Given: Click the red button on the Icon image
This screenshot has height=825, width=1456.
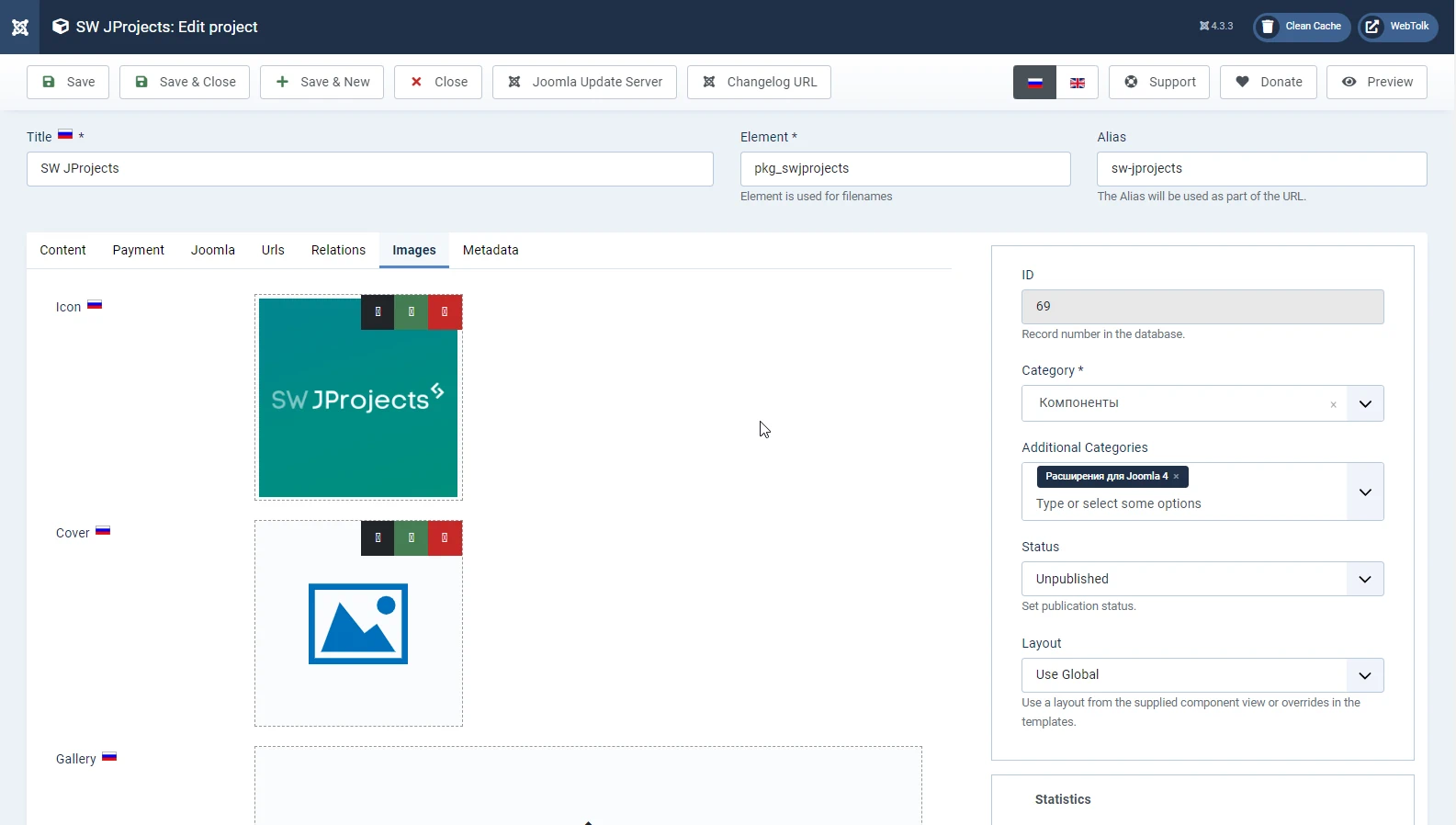Looking at the screenshot, I should pos(445,312).
